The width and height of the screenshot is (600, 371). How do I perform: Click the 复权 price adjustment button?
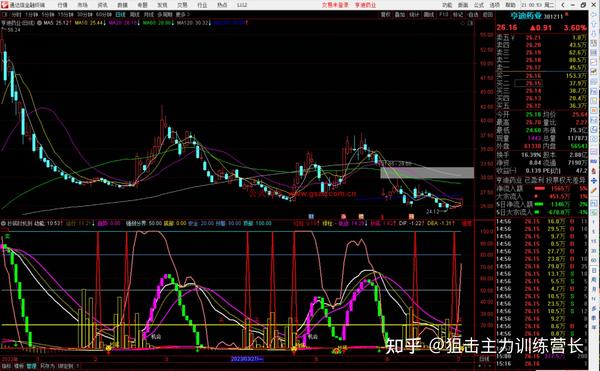tap(385, 15)
